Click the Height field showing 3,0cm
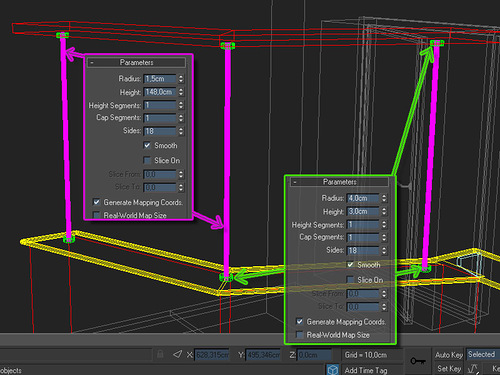 coord(363,211)
